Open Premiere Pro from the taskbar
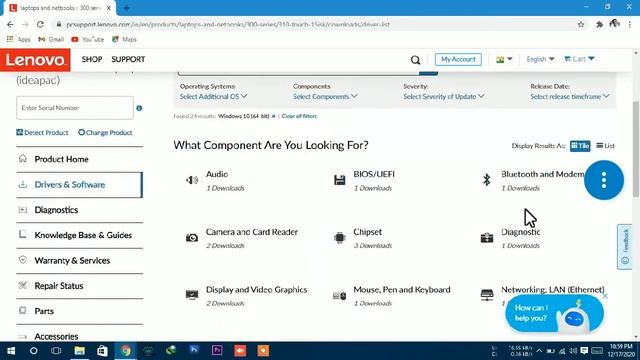 coord(217,351)
